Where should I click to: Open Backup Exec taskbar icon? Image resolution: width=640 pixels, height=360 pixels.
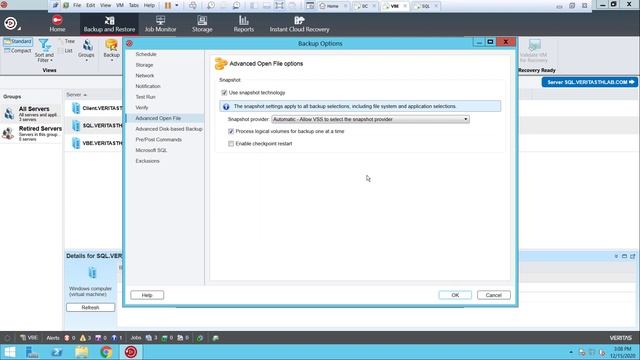tap(131, 352)
